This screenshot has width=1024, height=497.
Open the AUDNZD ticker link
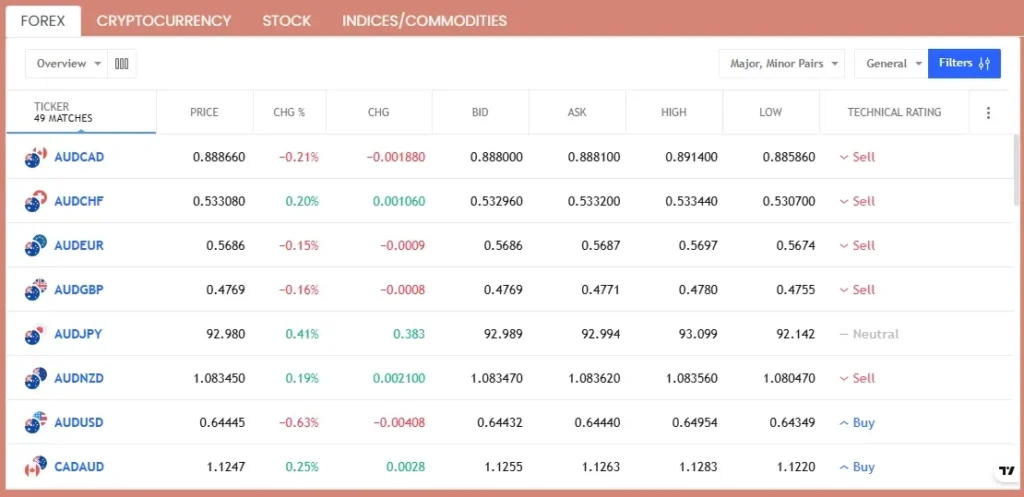(x=79, y=378)
